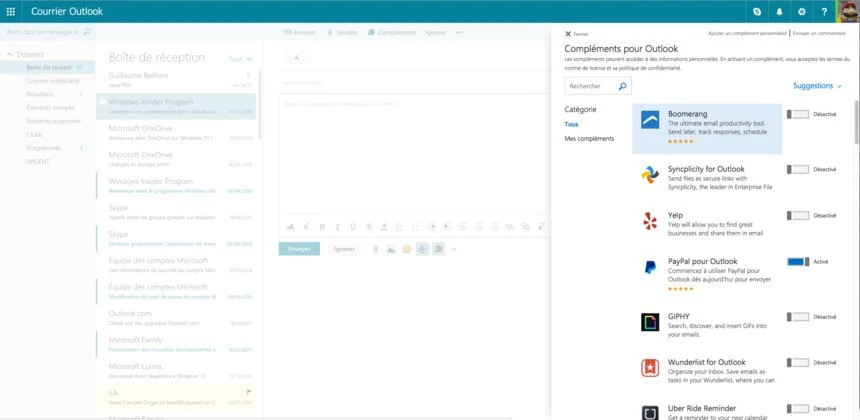Open the URGENT folder

(x=38, y=161)
